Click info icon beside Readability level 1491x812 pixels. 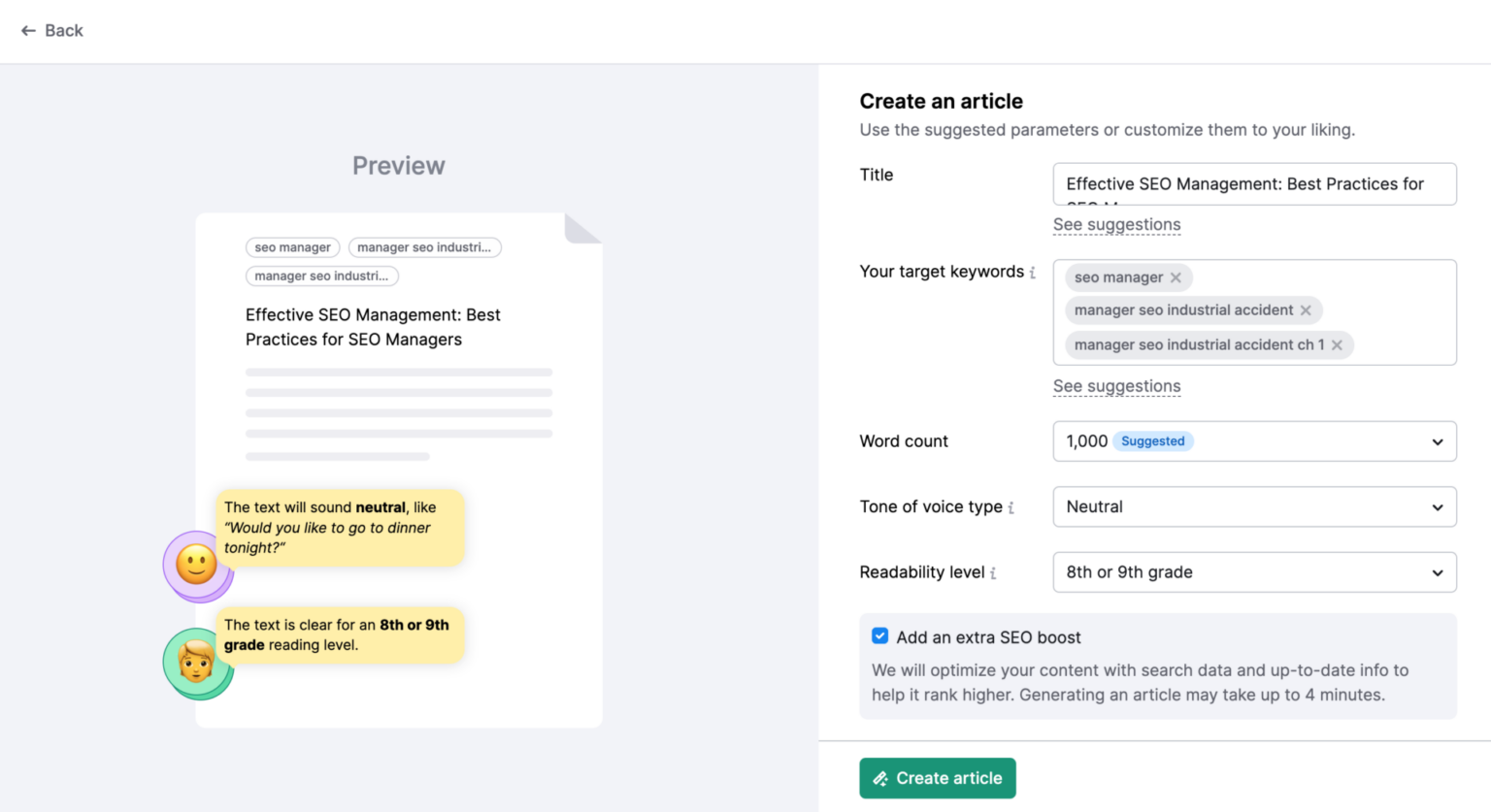pyautogui.click(x=993, y=573)
